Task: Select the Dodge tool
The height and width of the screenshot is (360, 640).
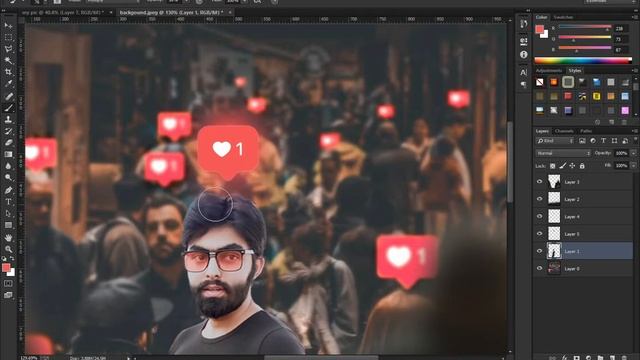Action: point(8,178)
